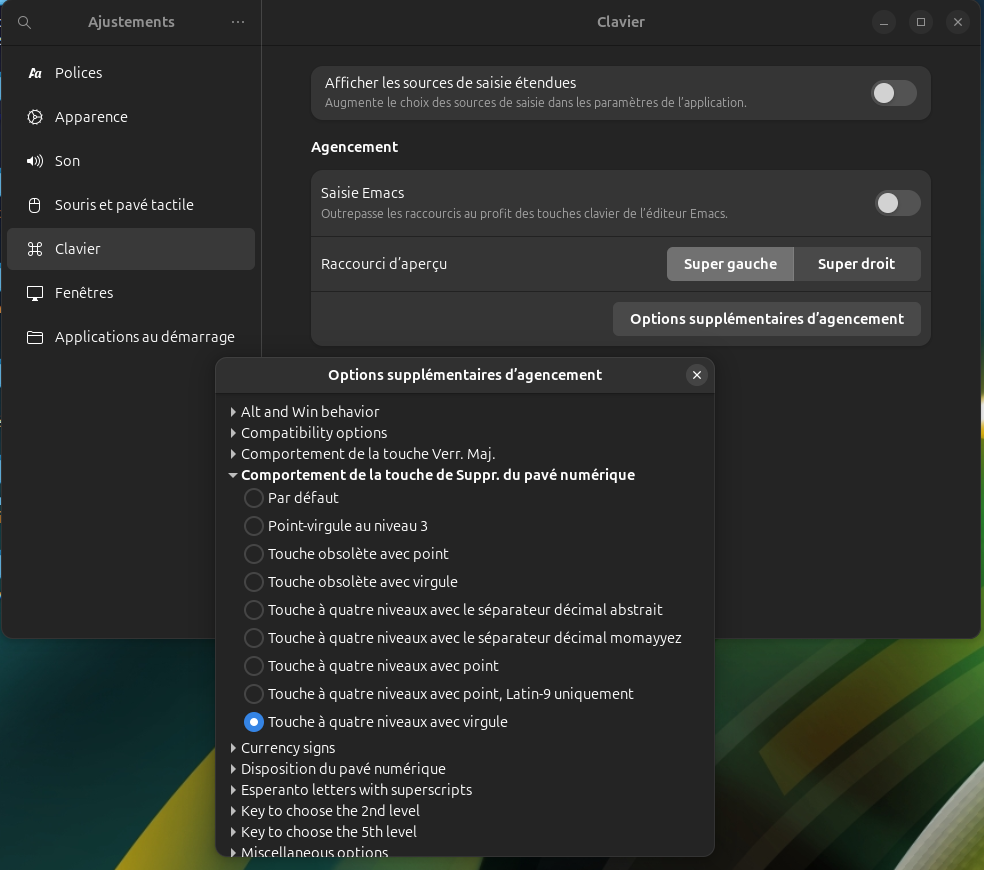Click the mouse icon beside Souris et pavé tactile

[35, 205]
